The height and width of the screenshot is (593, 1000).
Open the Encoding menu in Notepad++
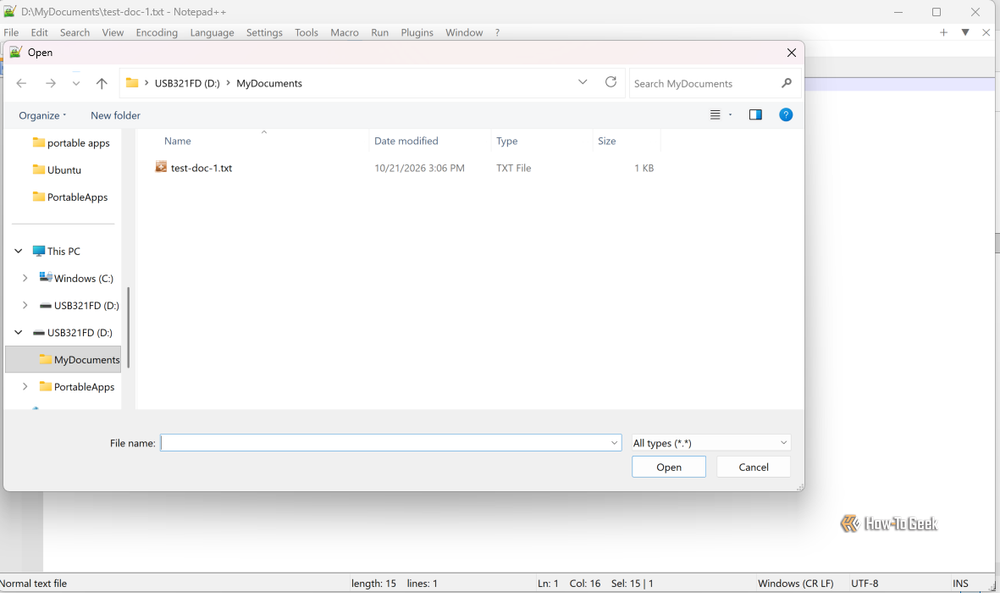[x=156, y=33]
